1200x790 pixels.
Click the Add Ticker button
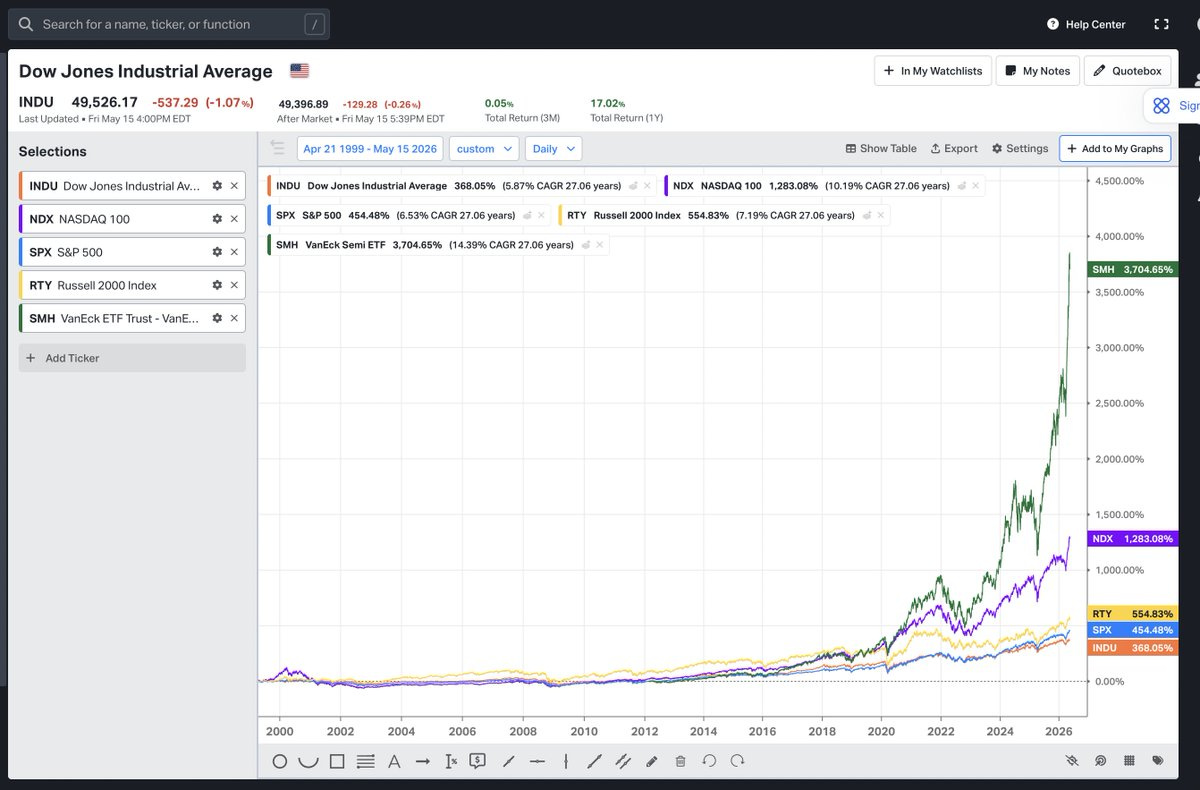click(132, 358)
